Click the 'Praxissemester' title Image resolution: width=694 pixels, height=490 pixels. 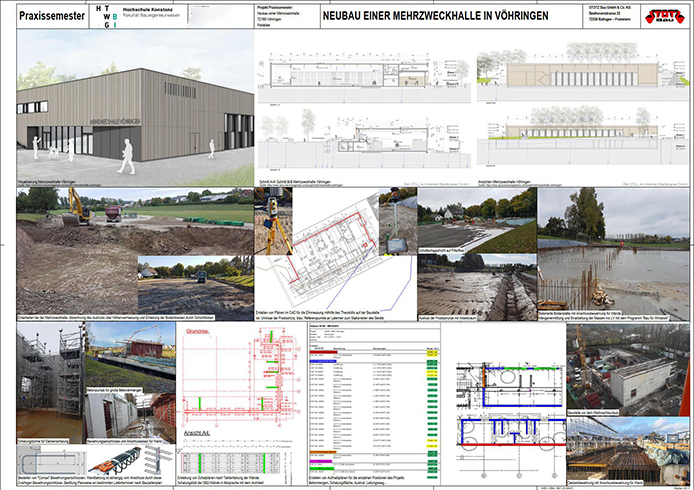[x=52, y=16]
